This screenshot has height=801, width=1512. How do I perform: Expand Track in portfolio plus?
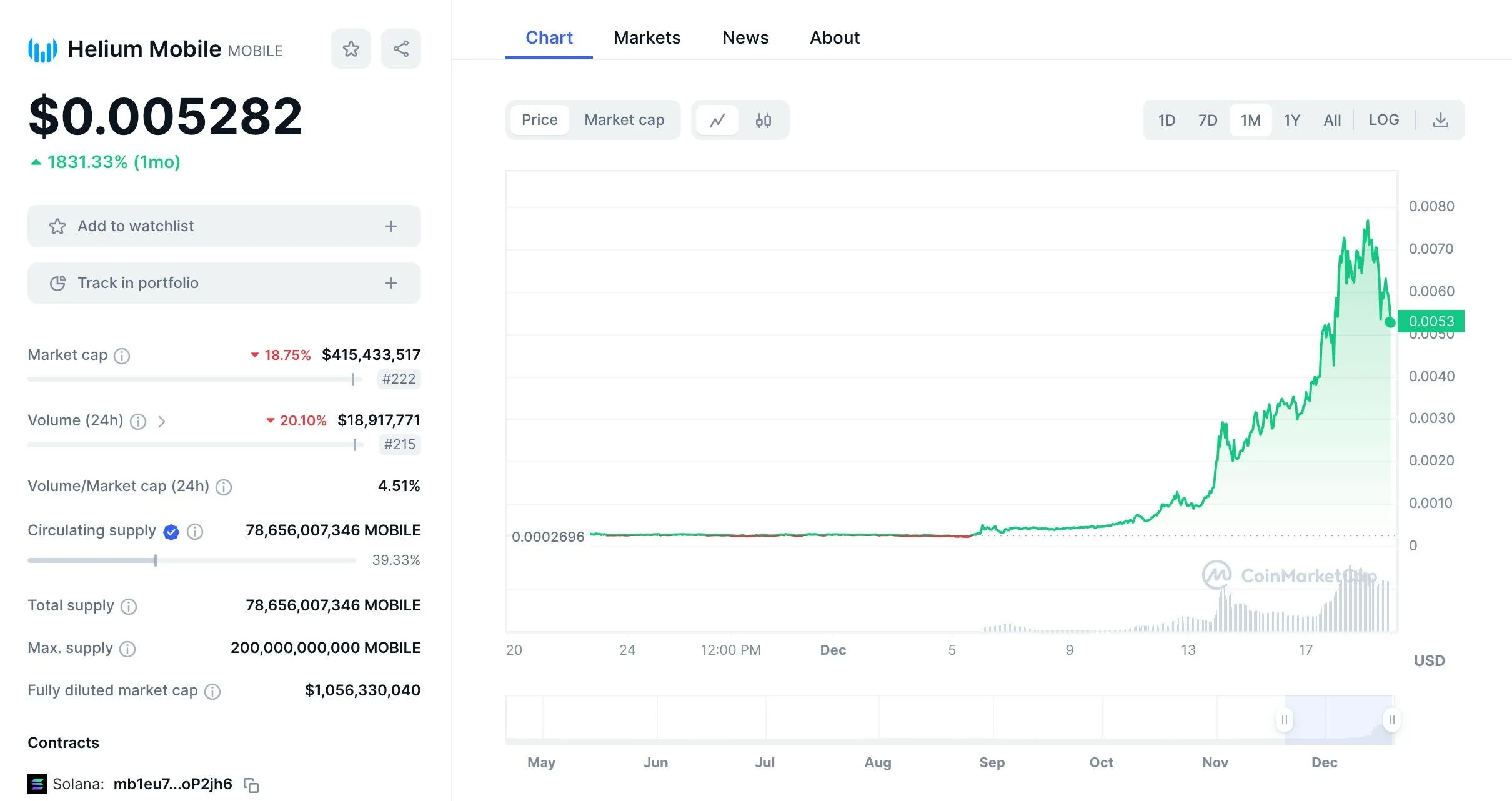[x=390, y=283]
